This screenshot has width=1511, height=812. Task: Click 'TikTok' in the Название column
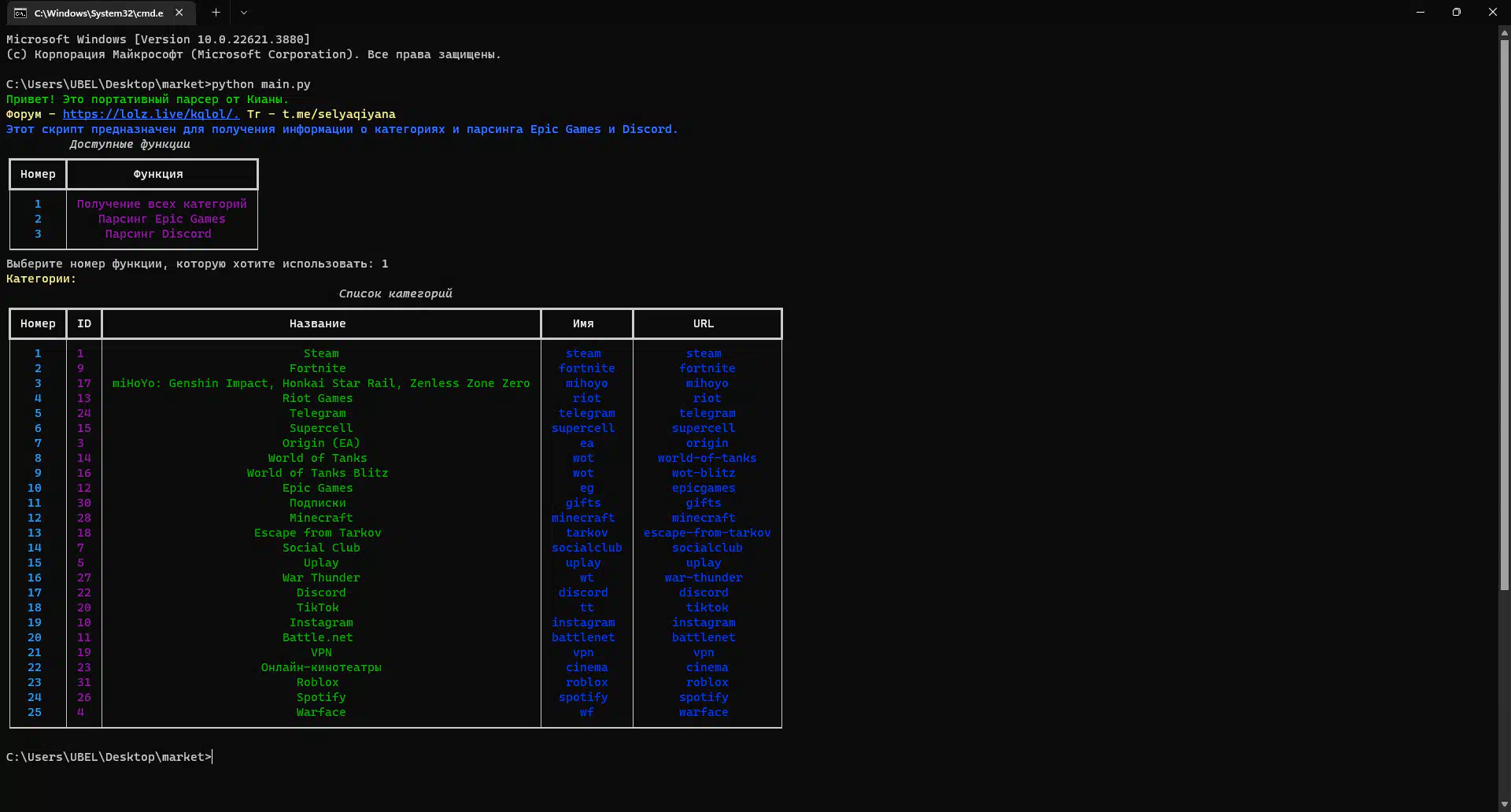point(317,607)
